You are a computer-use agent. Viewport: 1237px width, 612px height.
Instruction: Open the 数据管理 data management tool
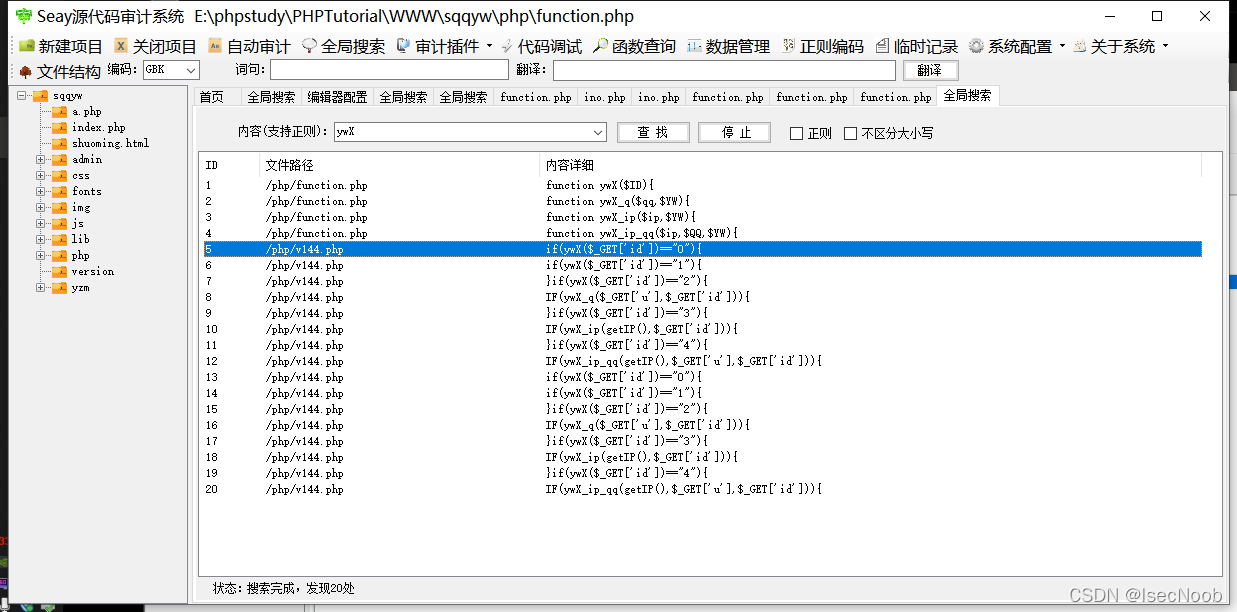(728, 46)
